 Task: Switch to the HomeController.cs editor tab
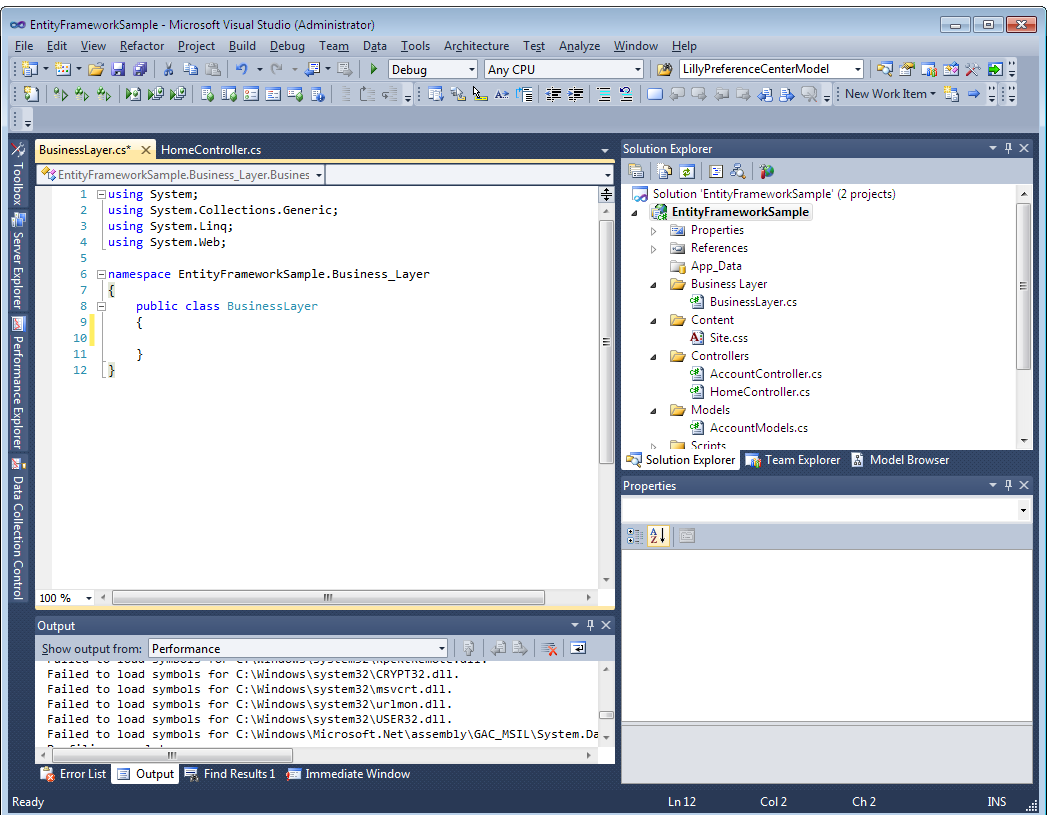(x=211, y=150)
